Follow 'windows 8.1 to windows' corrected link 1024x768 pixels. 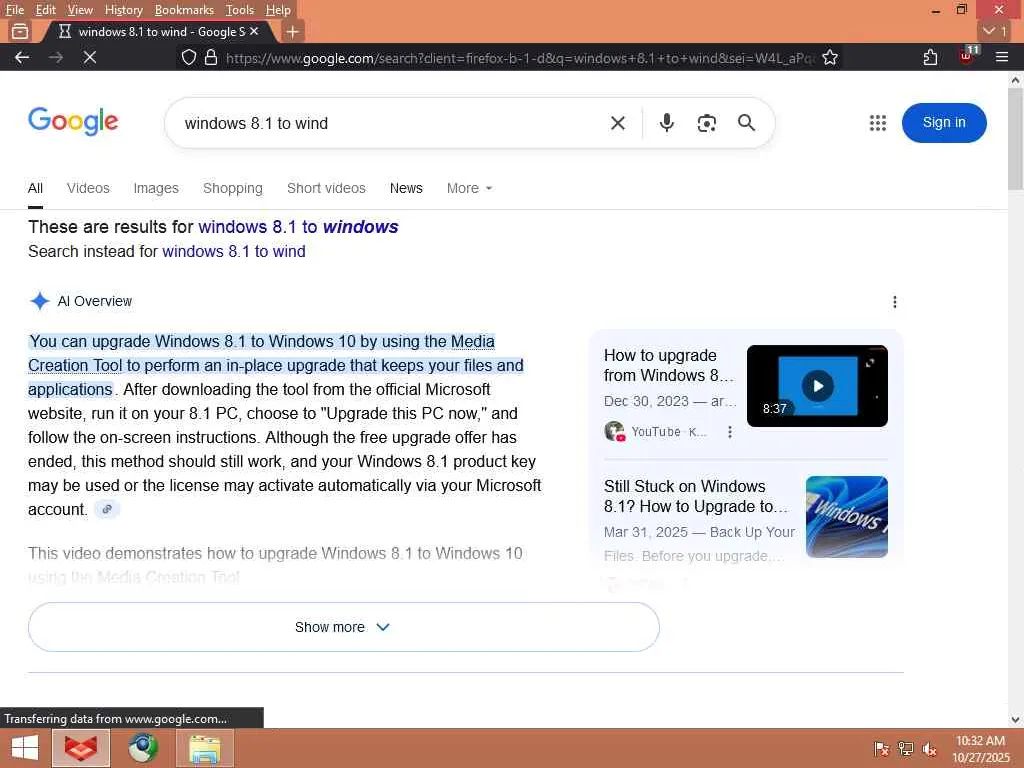pyautogui.click(x=298, y=227)
